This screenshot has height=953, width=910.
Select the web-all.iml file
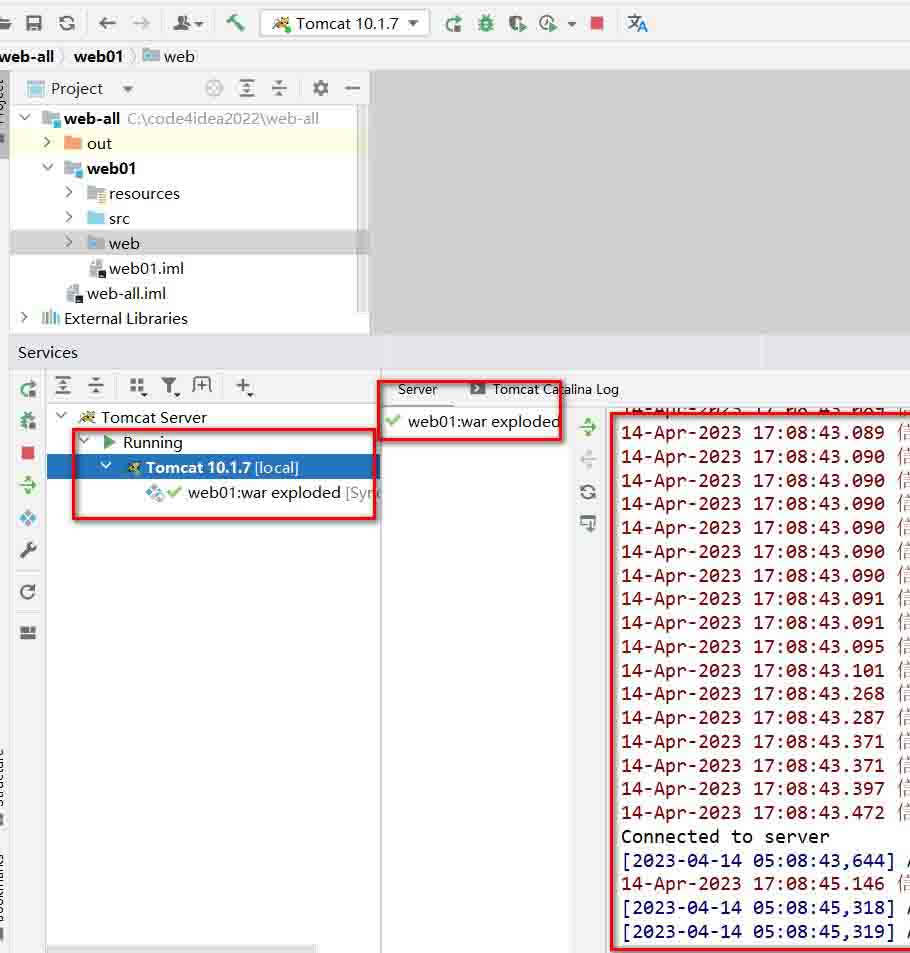(126, 294)
